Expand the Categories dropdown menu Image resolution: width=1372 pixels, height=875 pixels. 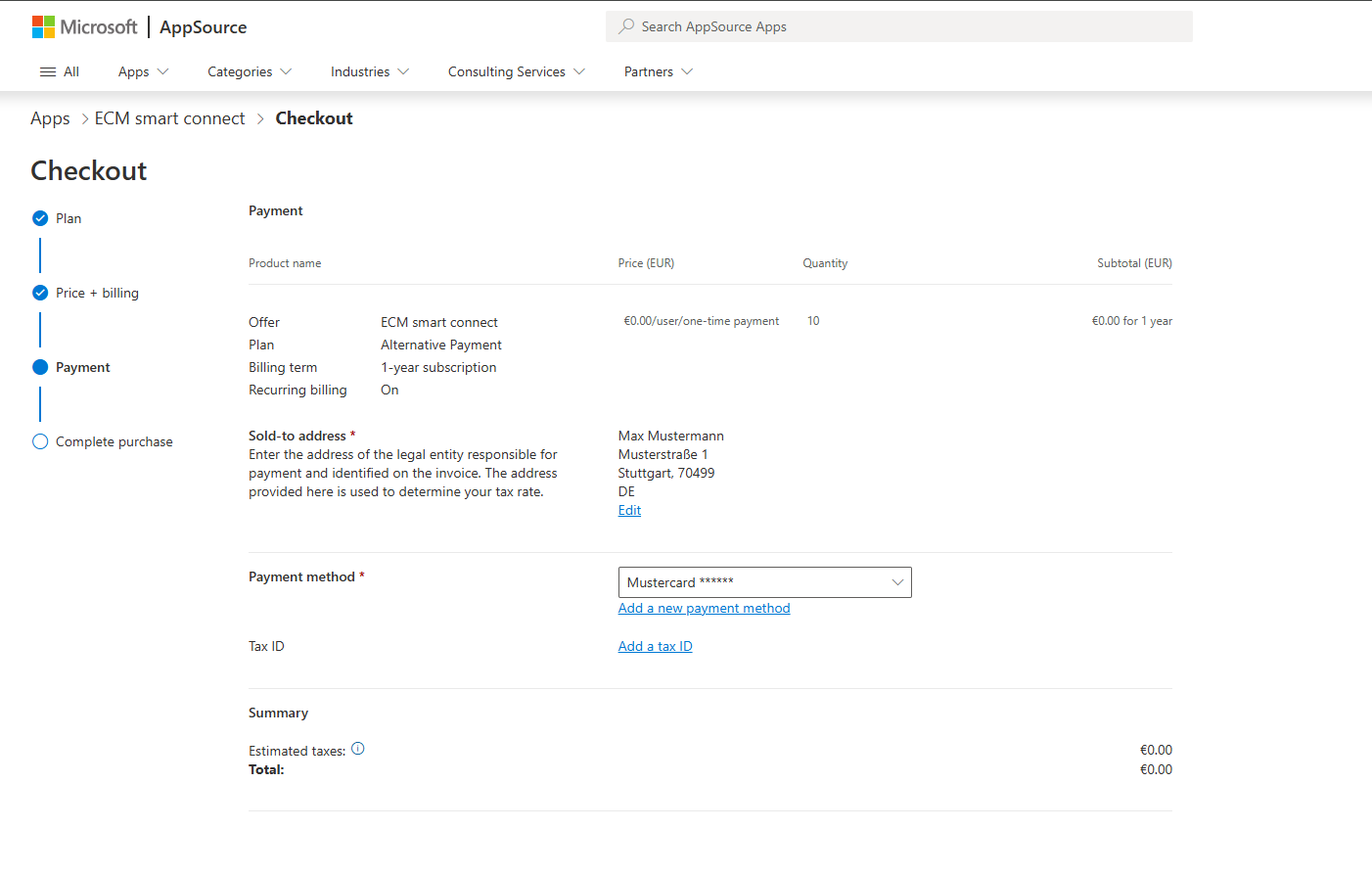250,71
